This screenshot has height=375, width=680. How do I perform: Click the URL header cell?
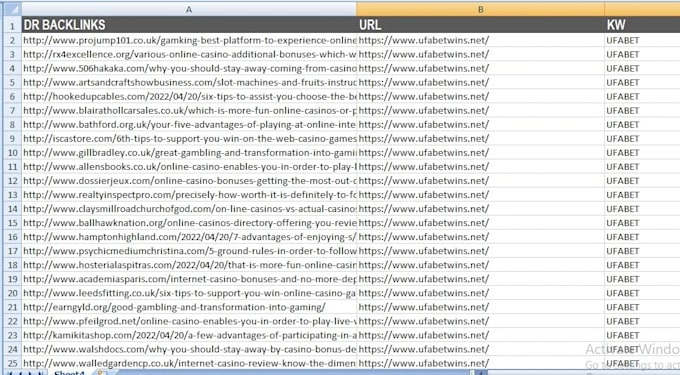pyautogui.click(x=481, y=25)
